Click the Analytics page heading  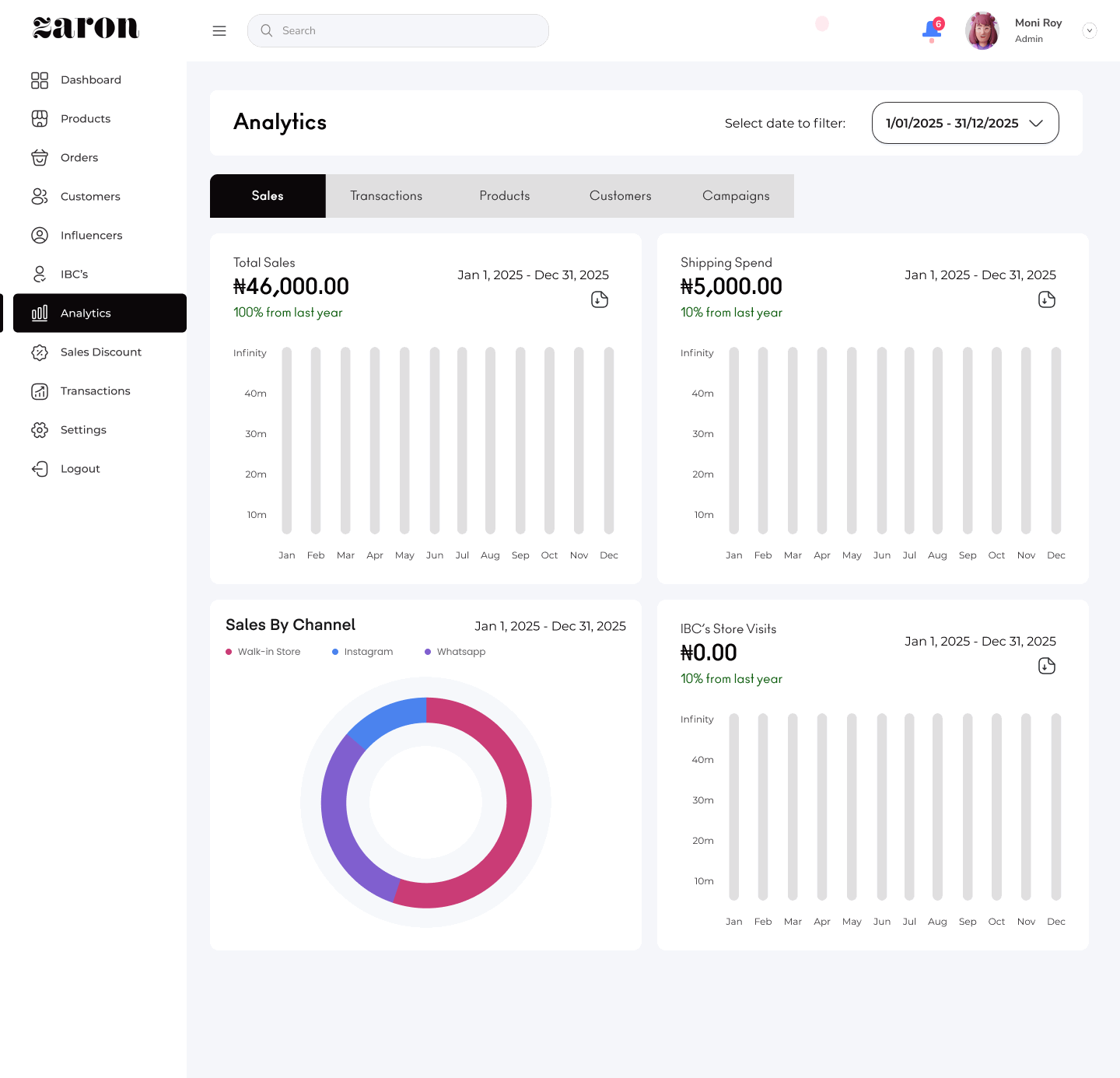pyautogui.click(x=280, y=122)
